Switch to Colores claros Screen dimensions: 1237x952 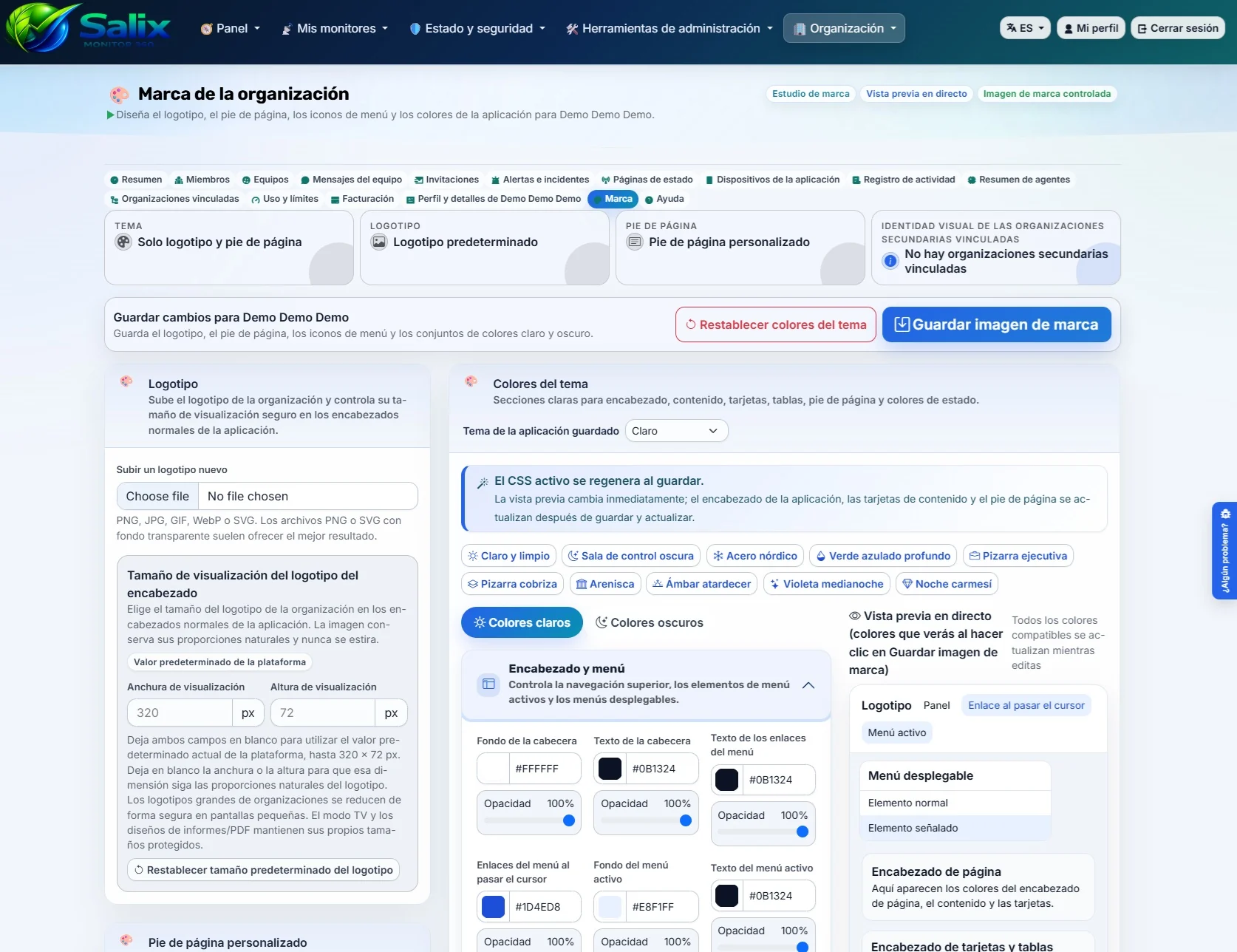click(x=522, y=622)
